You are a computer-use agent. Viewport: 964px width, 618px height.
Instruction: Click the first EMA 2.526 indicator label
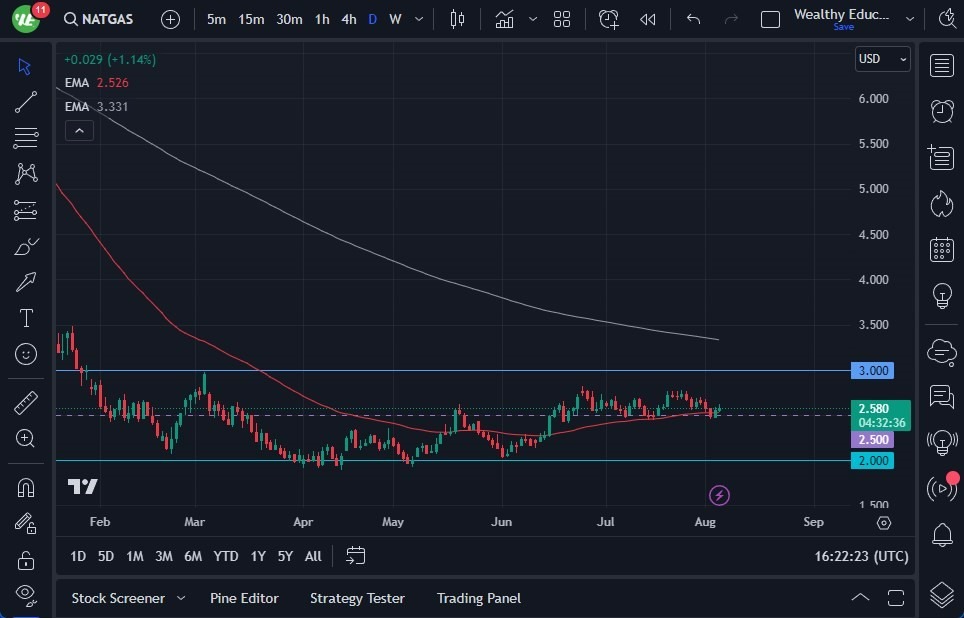[97, 82]
